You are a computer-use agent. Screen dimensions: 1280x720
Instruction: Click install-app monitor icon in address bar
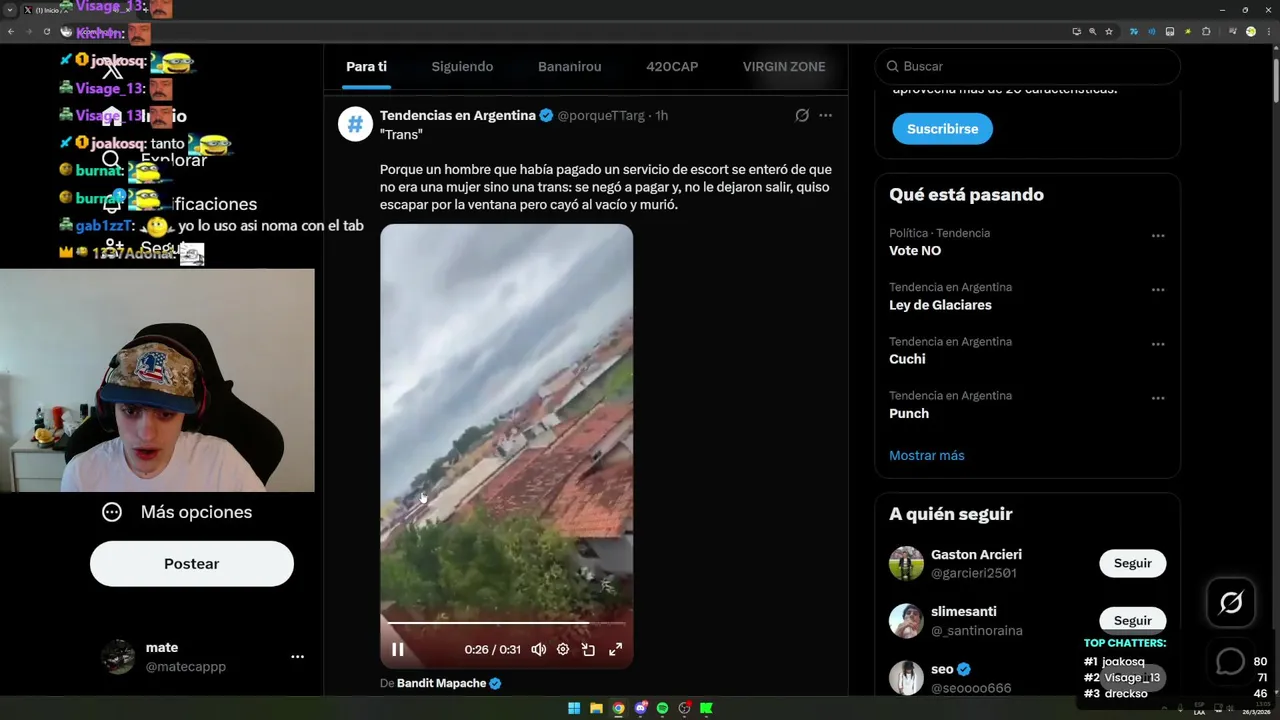pyautogui.click(x=1077, y=32)
